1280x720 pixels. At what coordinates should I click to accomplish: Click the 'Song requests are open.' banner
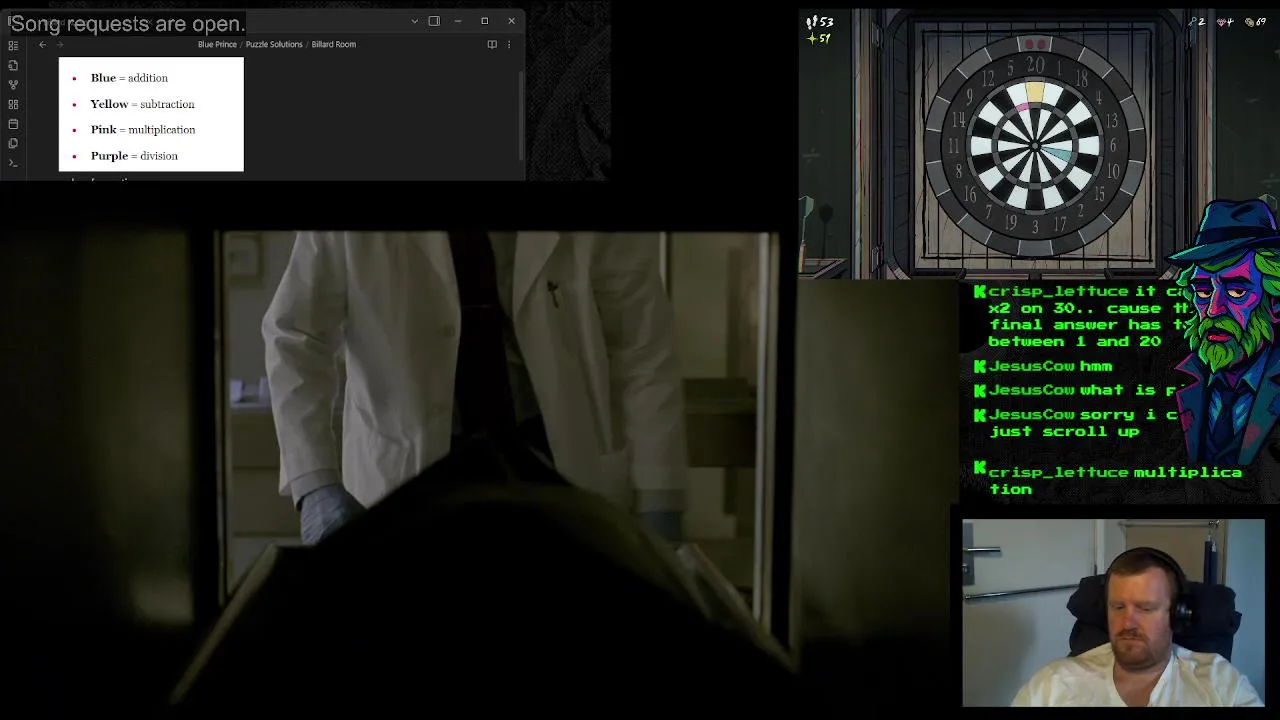point(127,24)
